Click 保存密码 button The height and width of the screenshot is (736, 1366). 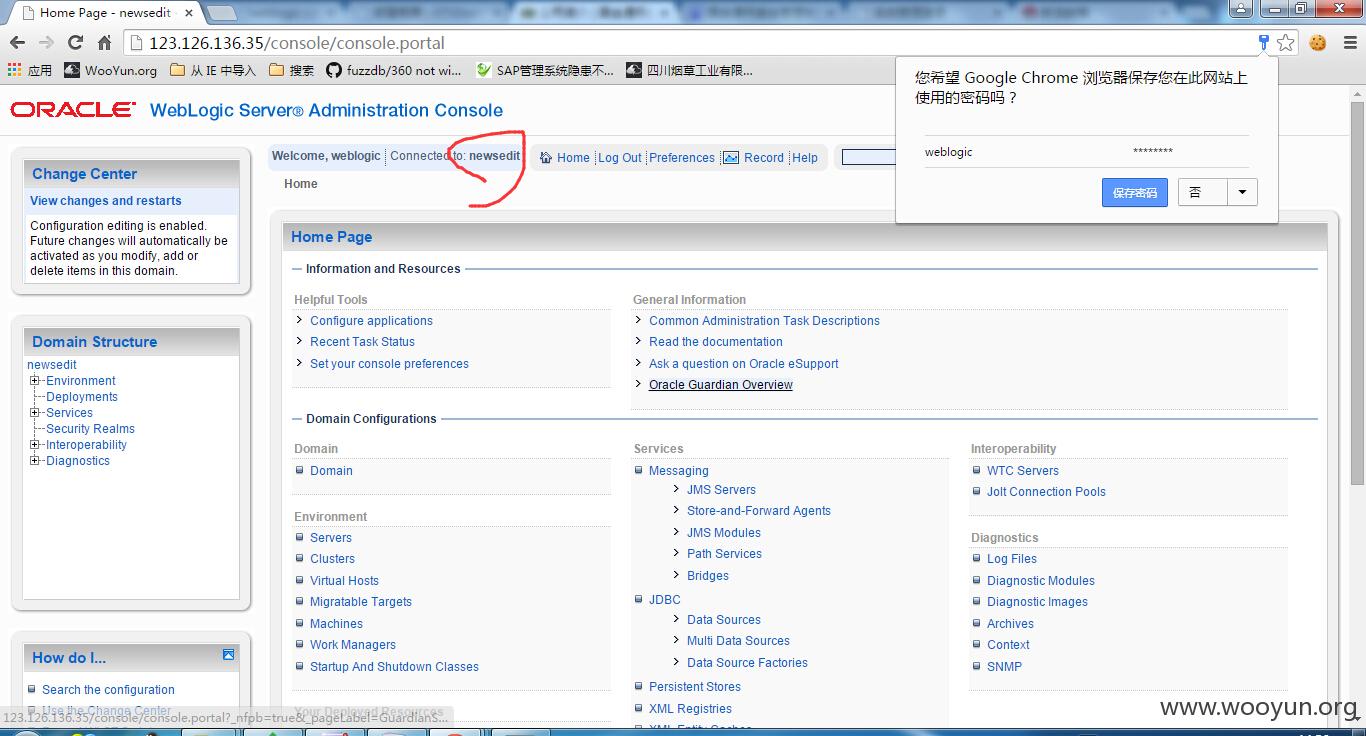(1134, 193)
